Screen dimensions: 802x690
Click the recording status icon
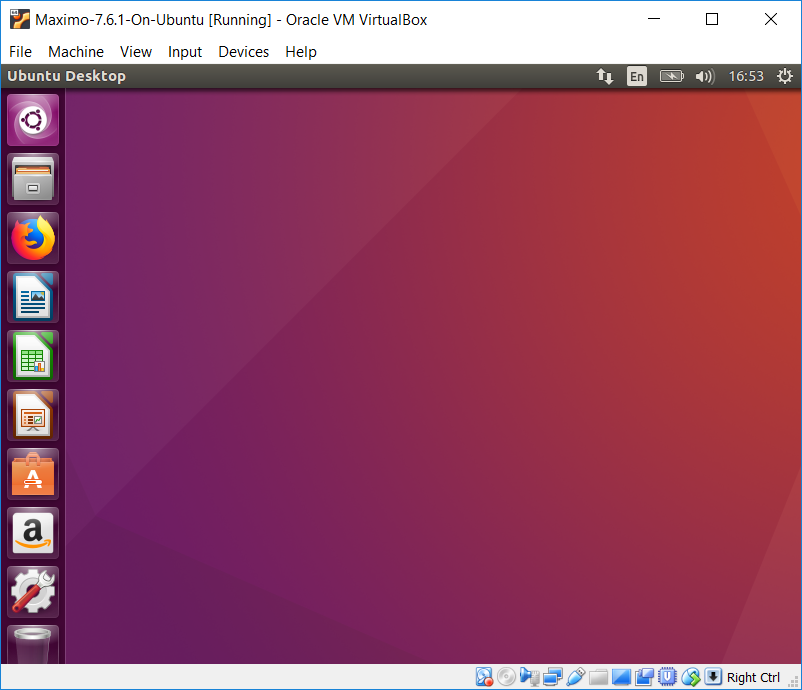(x=644, y=677)
